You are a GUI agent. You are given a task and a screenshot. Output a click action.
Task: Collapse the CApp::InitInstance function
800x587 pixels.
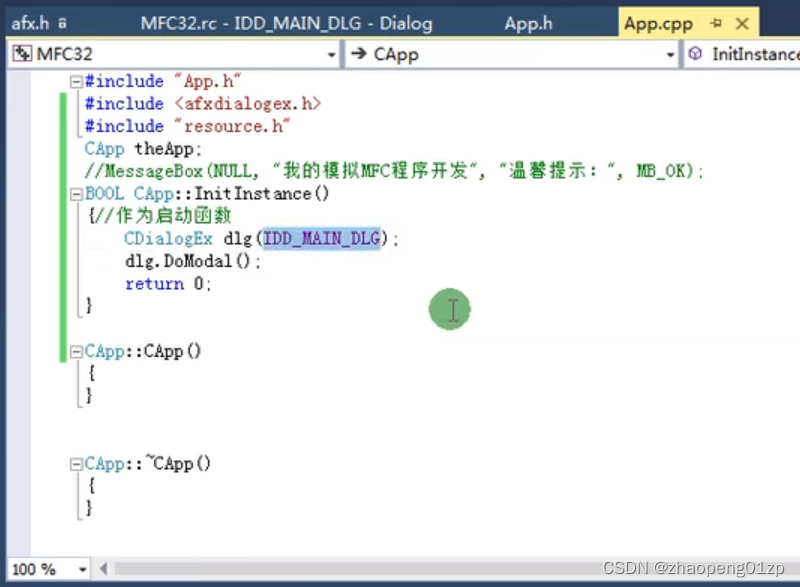click(76, 194)
